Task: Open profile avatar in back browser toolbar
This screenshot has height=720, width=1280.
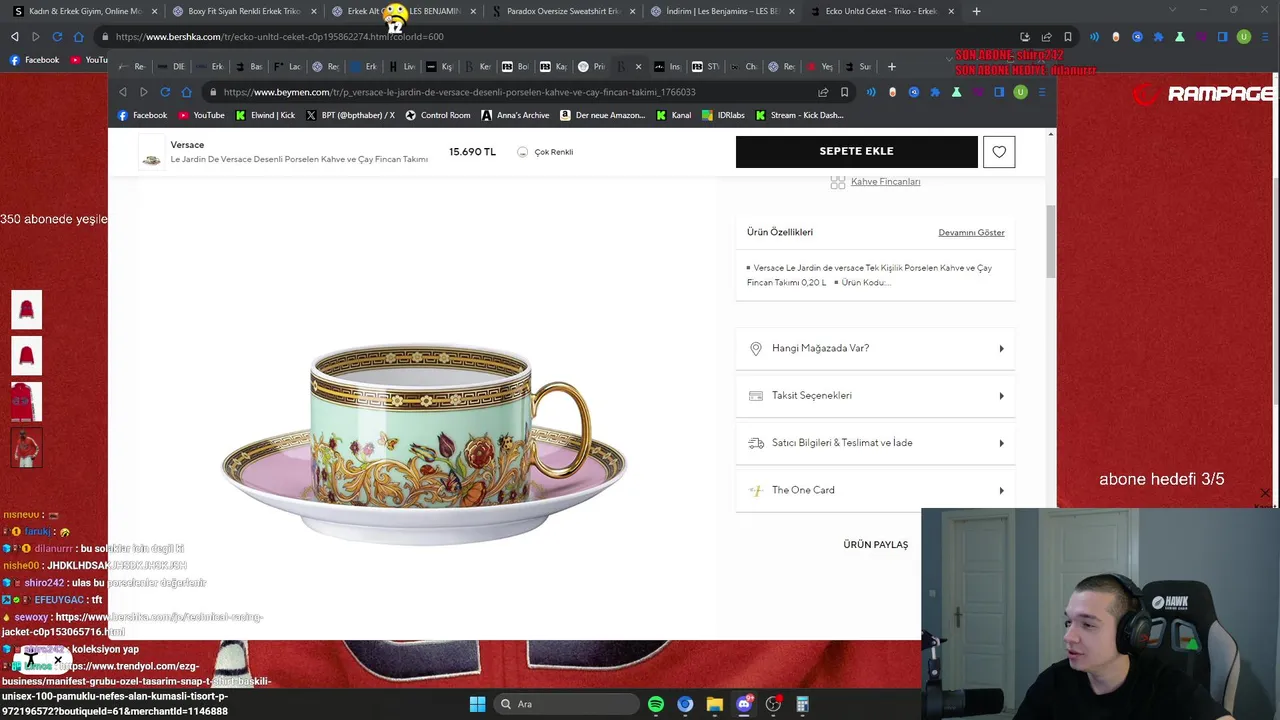Action: (x=1244, y=37)
